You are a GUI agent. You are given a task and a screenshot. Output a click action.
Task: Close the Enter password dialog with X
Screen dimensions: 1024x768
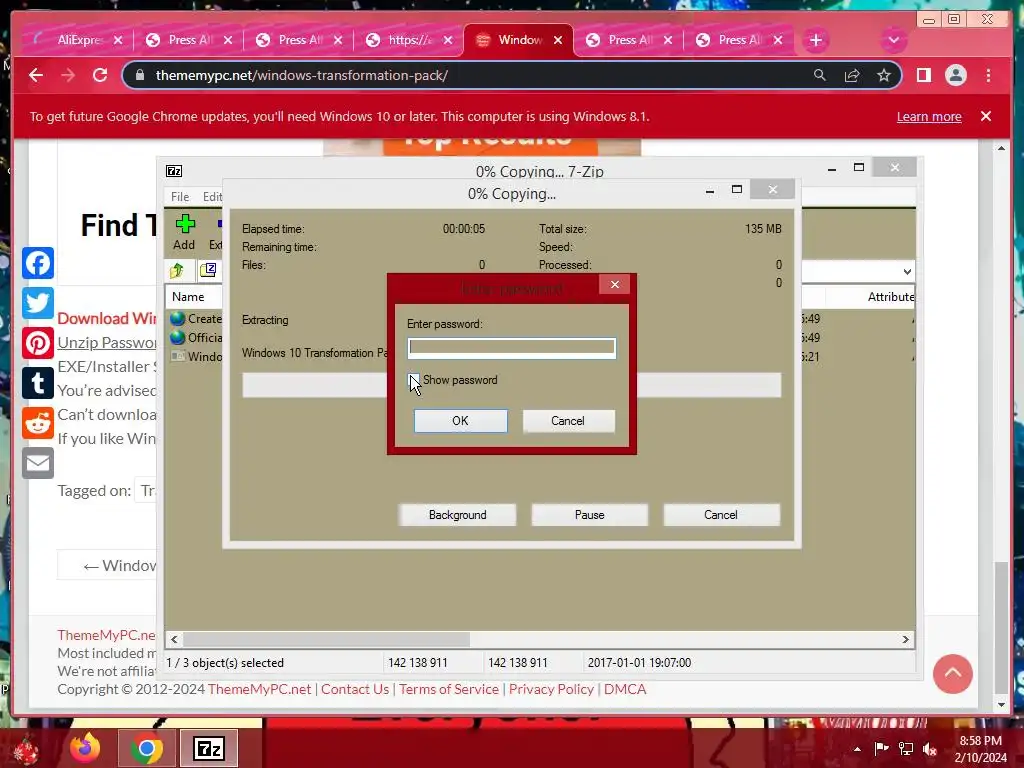click(x=615, y=284)
